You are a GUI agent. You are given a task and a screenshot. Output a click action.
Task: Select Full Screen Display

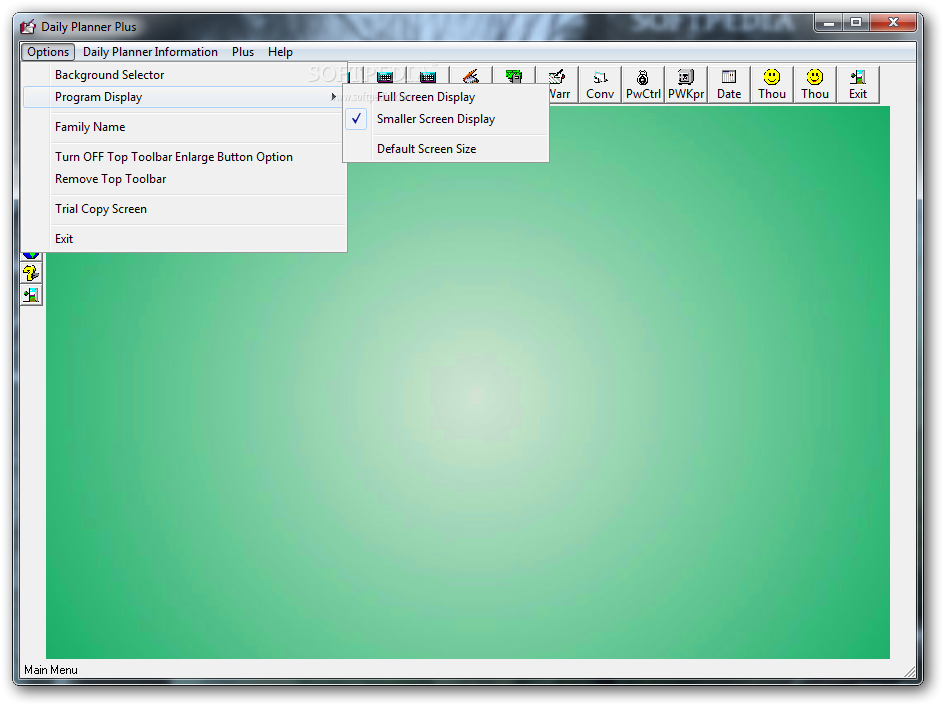coord(446,97)
